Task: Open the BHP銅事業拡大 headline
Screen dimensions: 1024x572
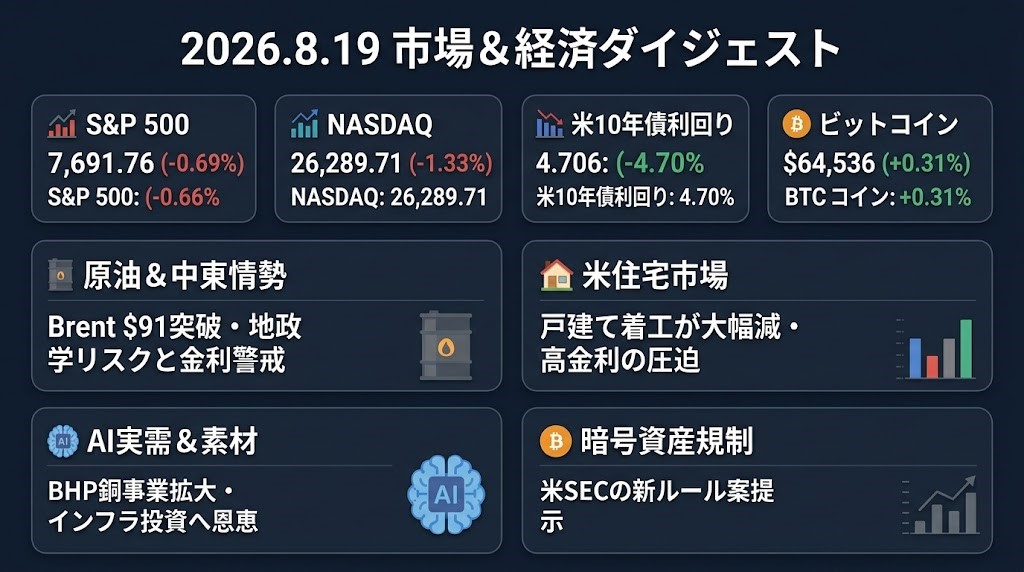Action: [153, 506]
